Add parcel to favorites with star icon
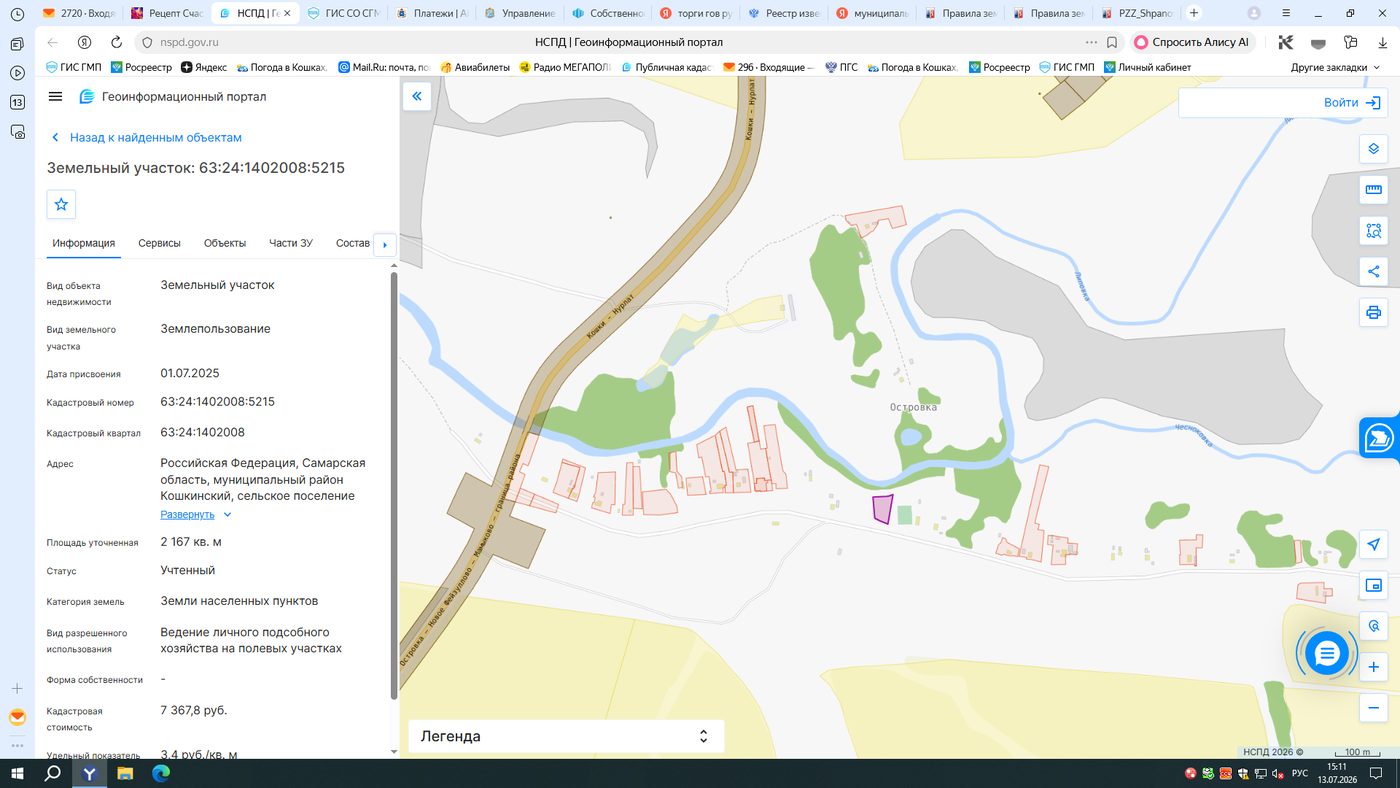1400x788 pixels. [61, 204]
